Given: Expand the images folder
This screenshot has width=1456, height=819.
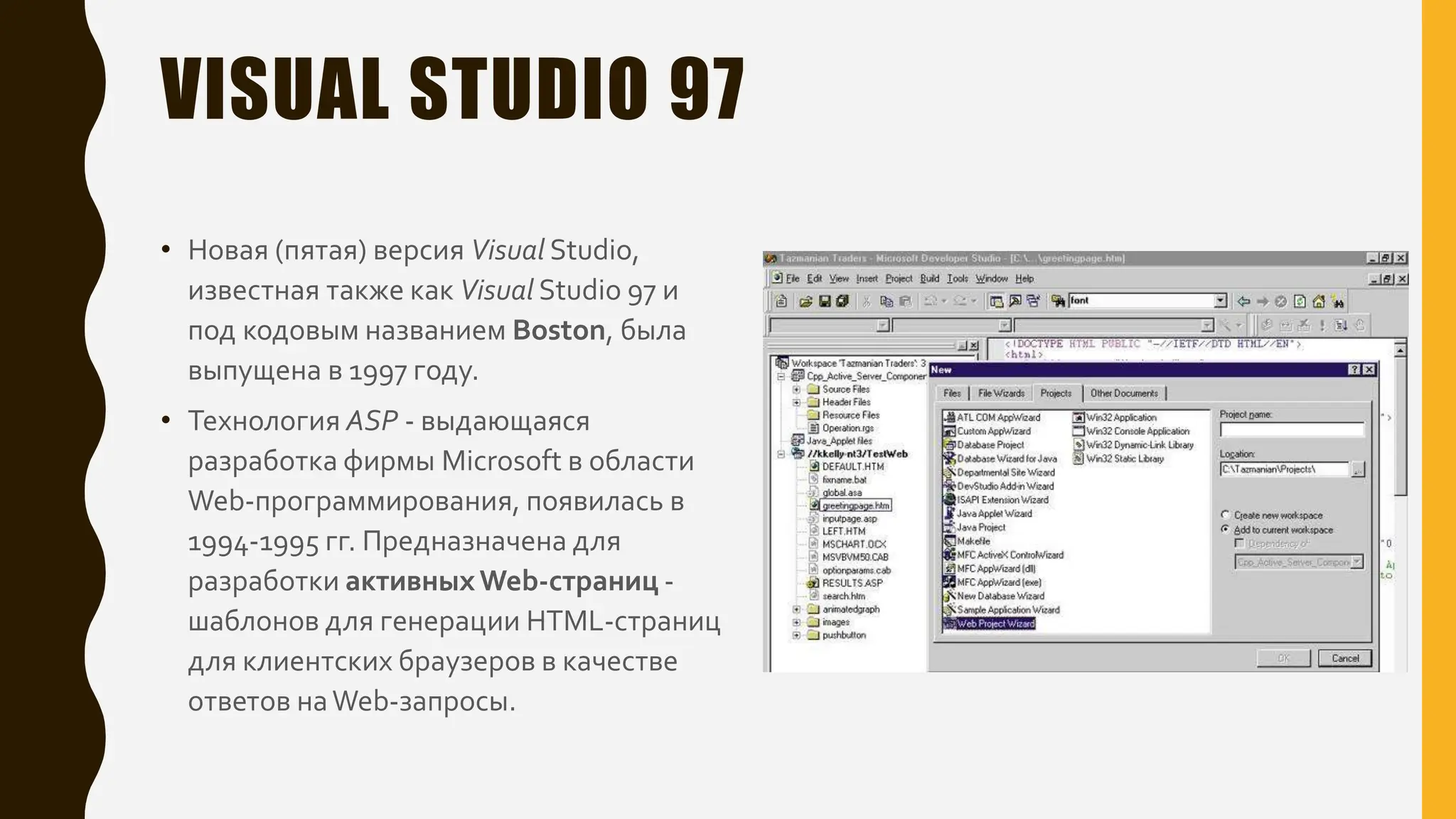Looking at the screenshot, I should [x=796, y=622].
